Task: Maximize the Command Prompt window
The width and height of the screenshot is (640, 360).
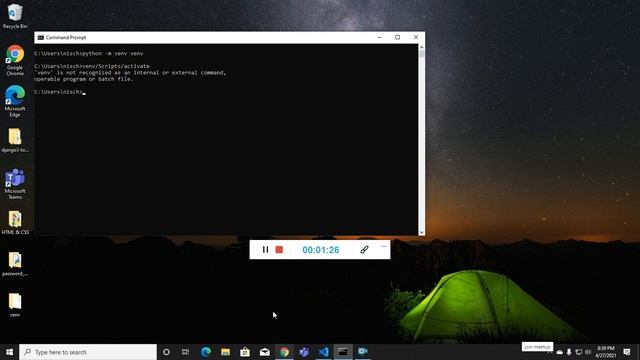Action: coord(398,37)
